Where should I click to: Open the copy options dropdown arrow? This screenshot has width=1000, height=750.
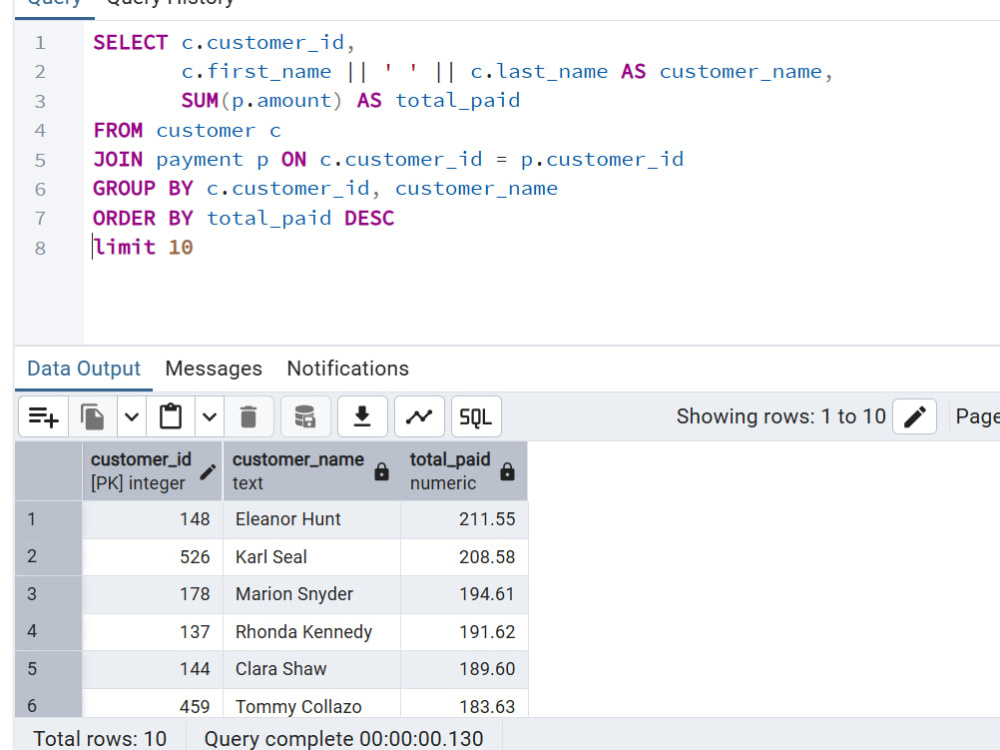click(x=132, y=417)
